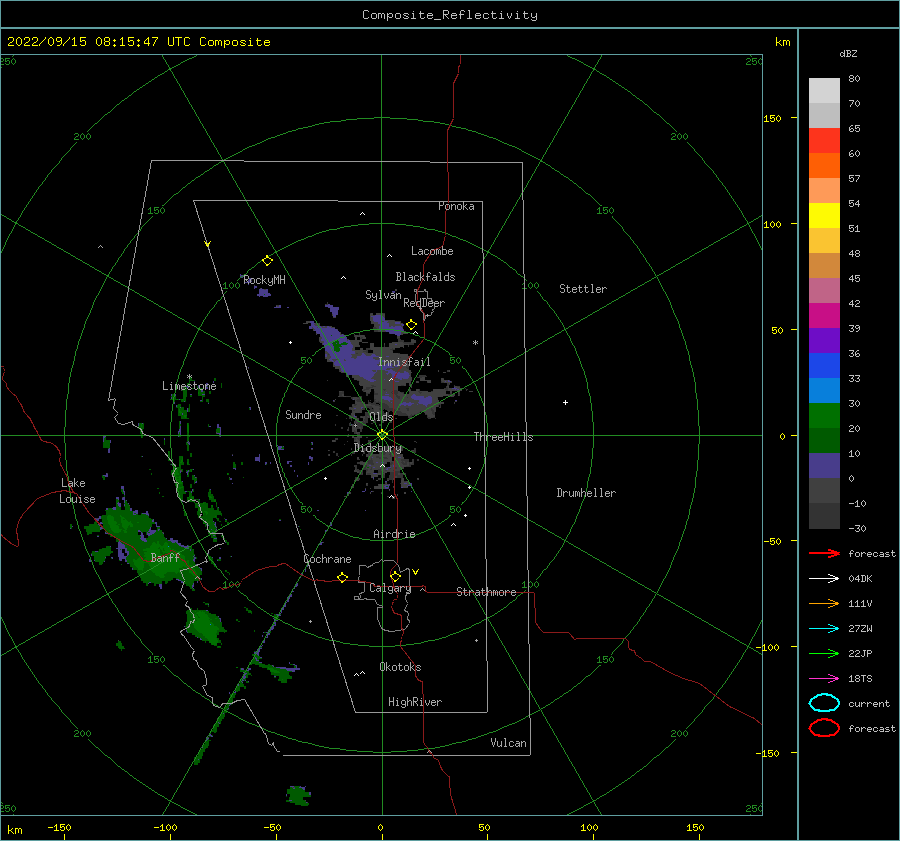Click the Sundre label

[304, 414]
